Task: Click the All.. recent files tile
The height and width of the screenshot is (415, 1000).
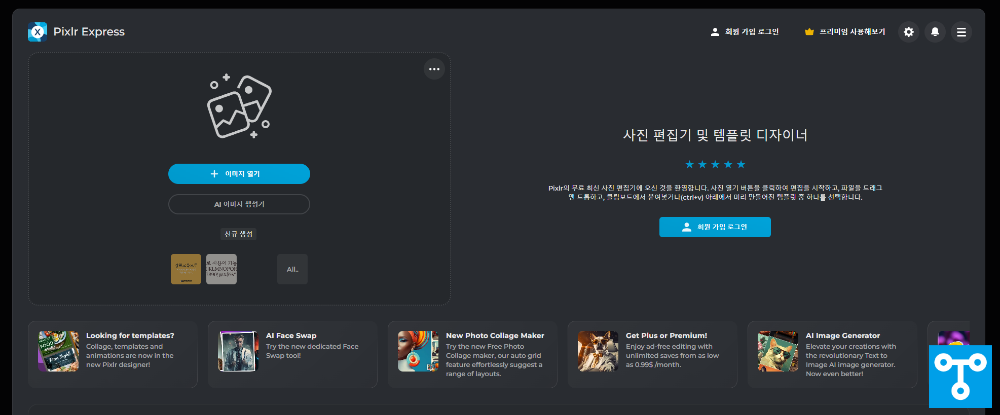Action: coord(292,269)
